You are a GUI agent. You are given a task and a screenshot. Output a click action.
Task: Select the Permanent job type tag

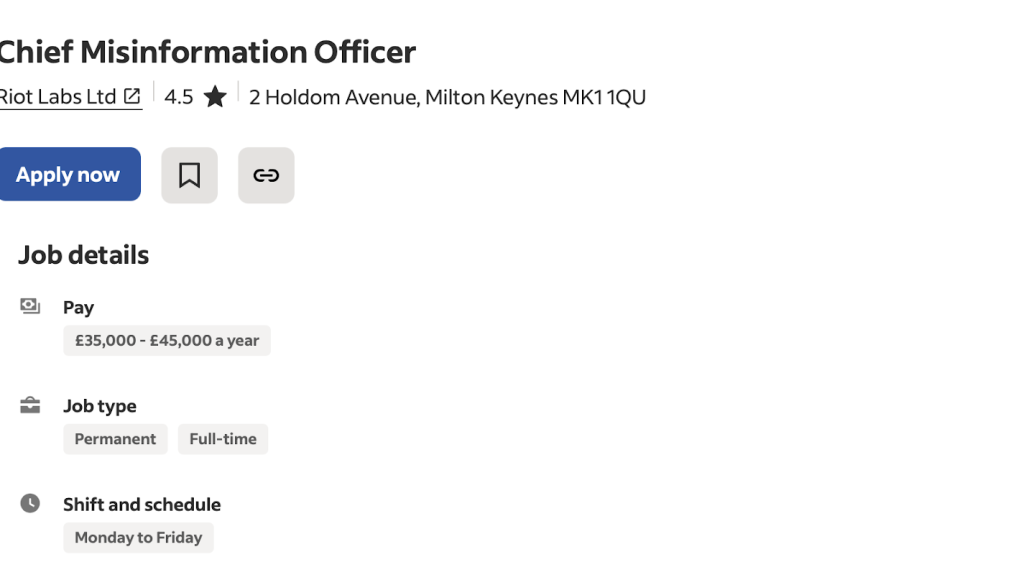114,438
